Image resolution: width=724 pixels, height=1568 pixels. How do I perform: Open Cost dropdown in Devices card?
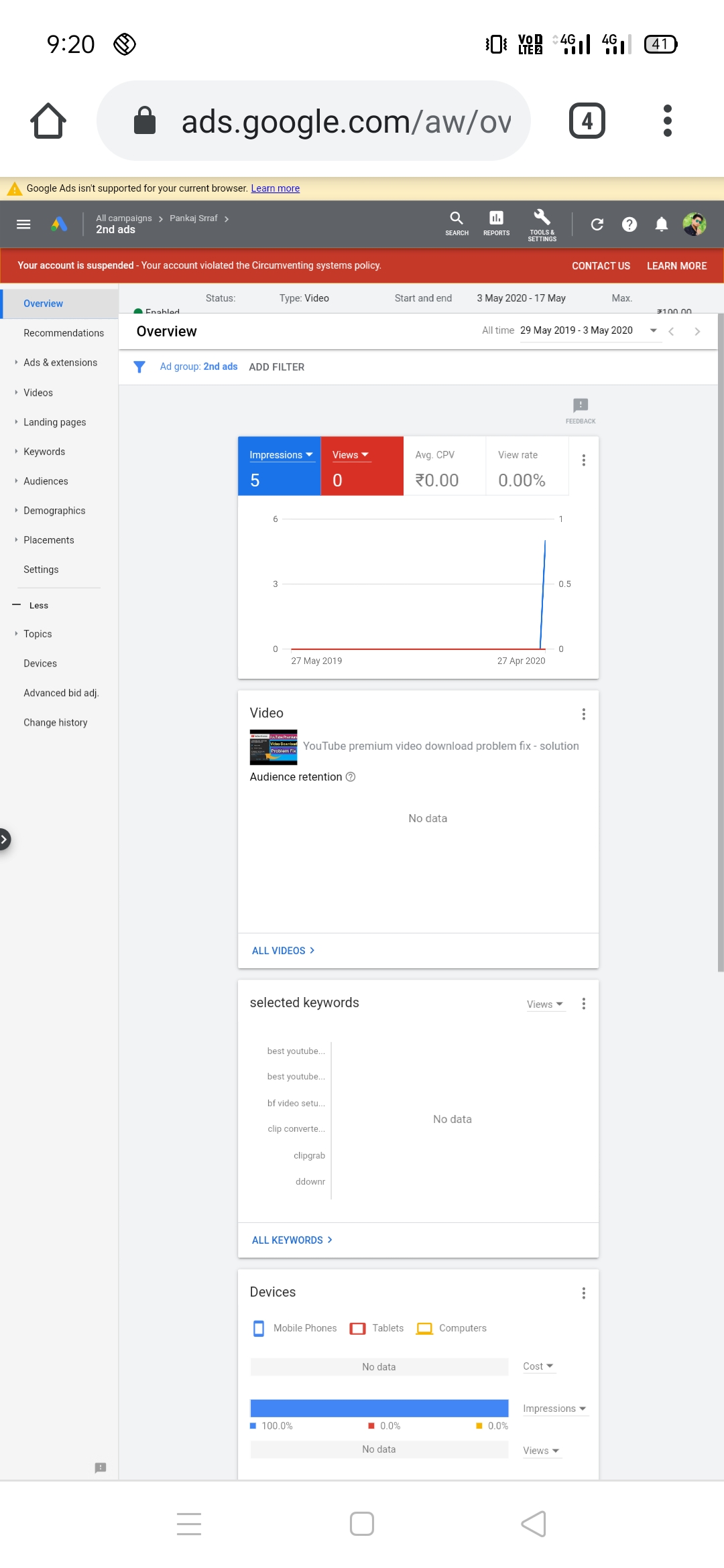[x=538, y=1366]
